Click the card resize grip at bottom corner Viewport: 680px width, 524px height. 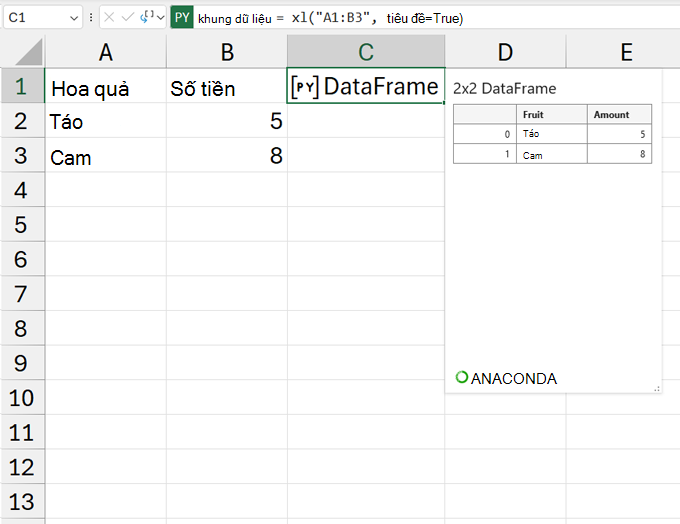coord(657,389)
